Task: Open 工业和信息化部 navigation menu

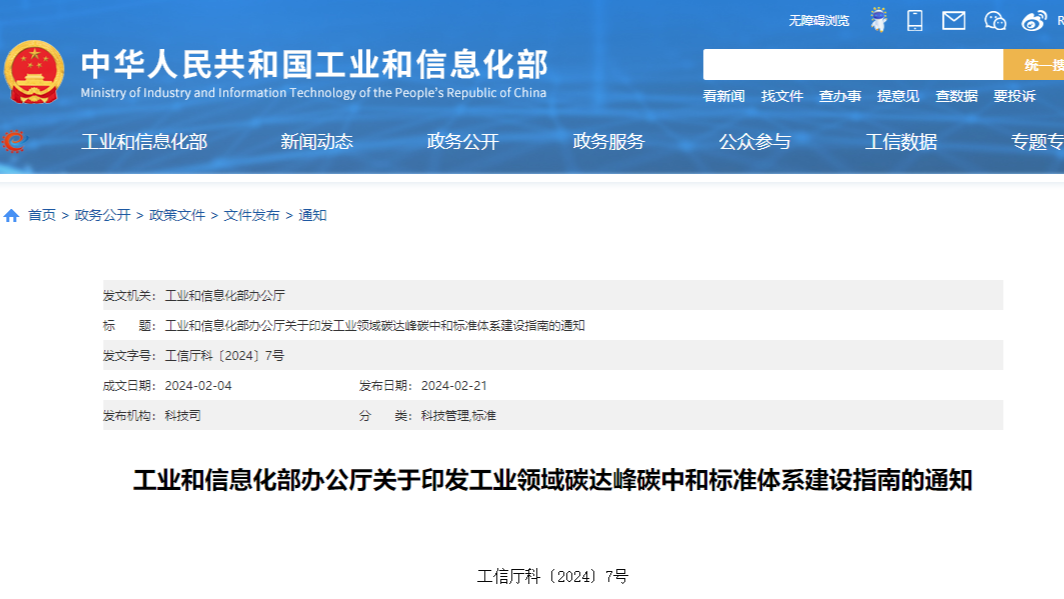Action: pyautogui.click(x=144, y=142)
